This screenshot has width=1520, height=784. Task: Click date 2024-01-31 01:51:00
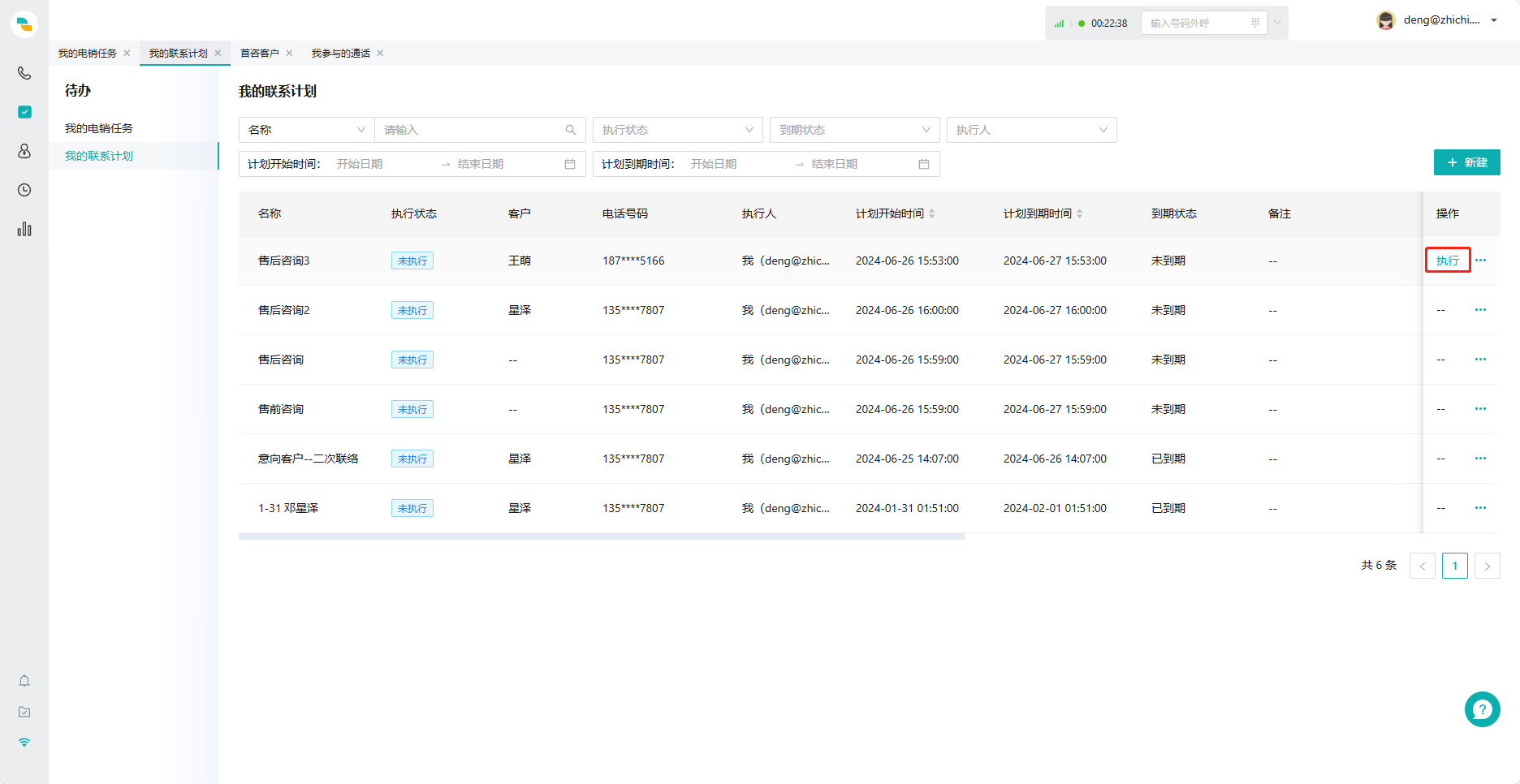pos(907,508)
